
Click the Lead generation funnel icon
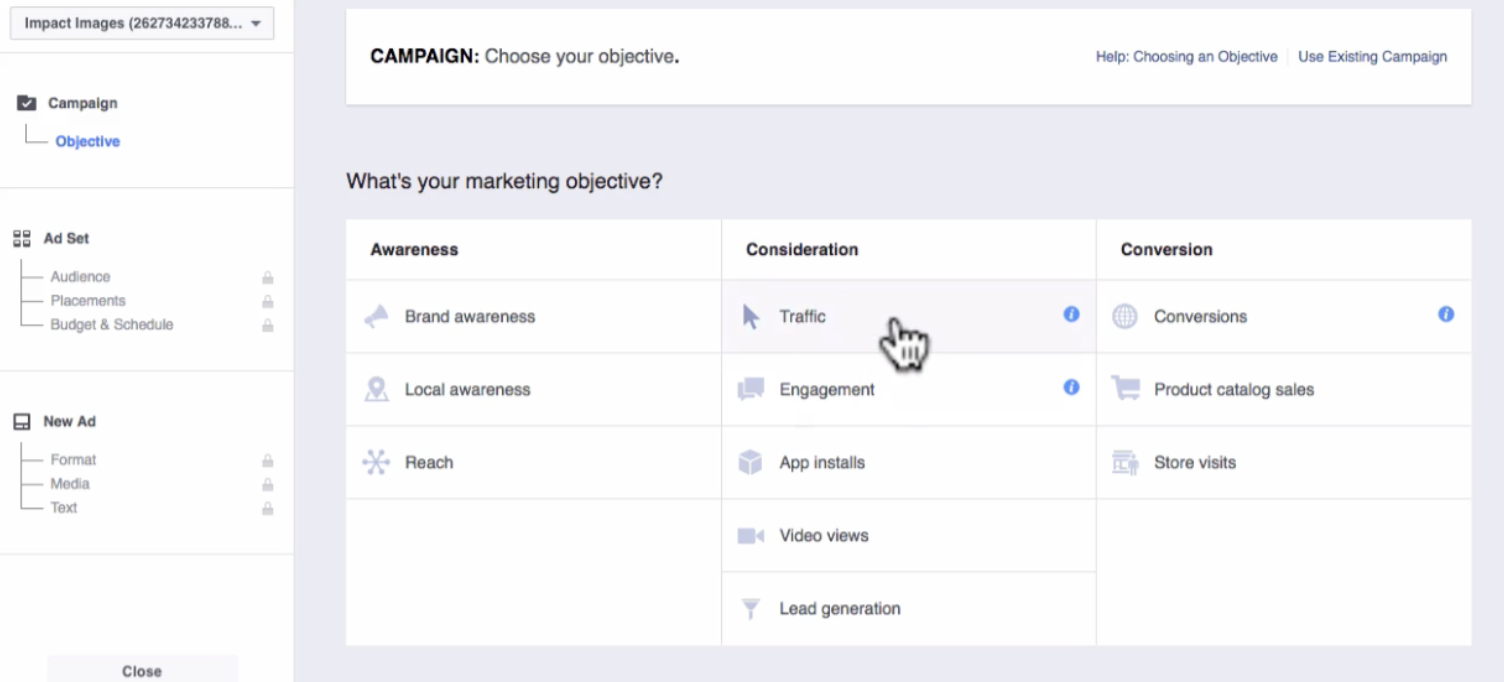pyautogui.click(x=750, y=609)
